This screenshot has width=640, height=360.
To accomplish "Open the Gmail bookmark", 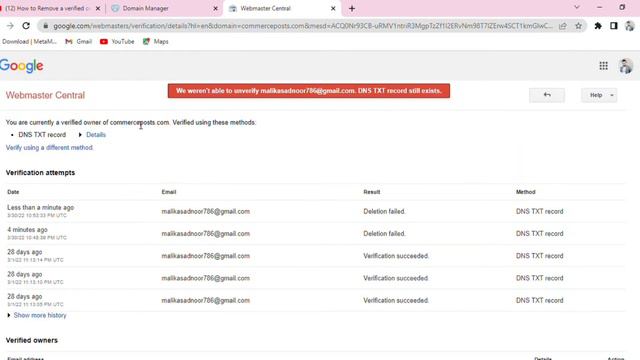I will coord(78,41).
